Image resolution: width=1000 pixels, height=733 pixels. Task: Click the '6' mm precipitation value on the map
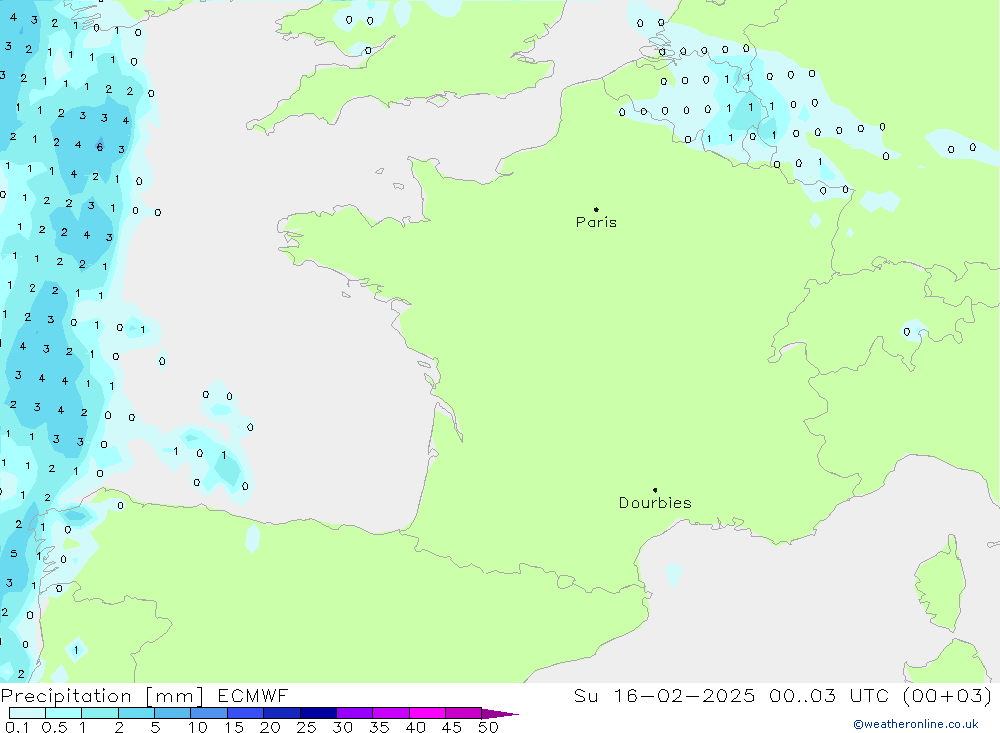coord(99,147)
